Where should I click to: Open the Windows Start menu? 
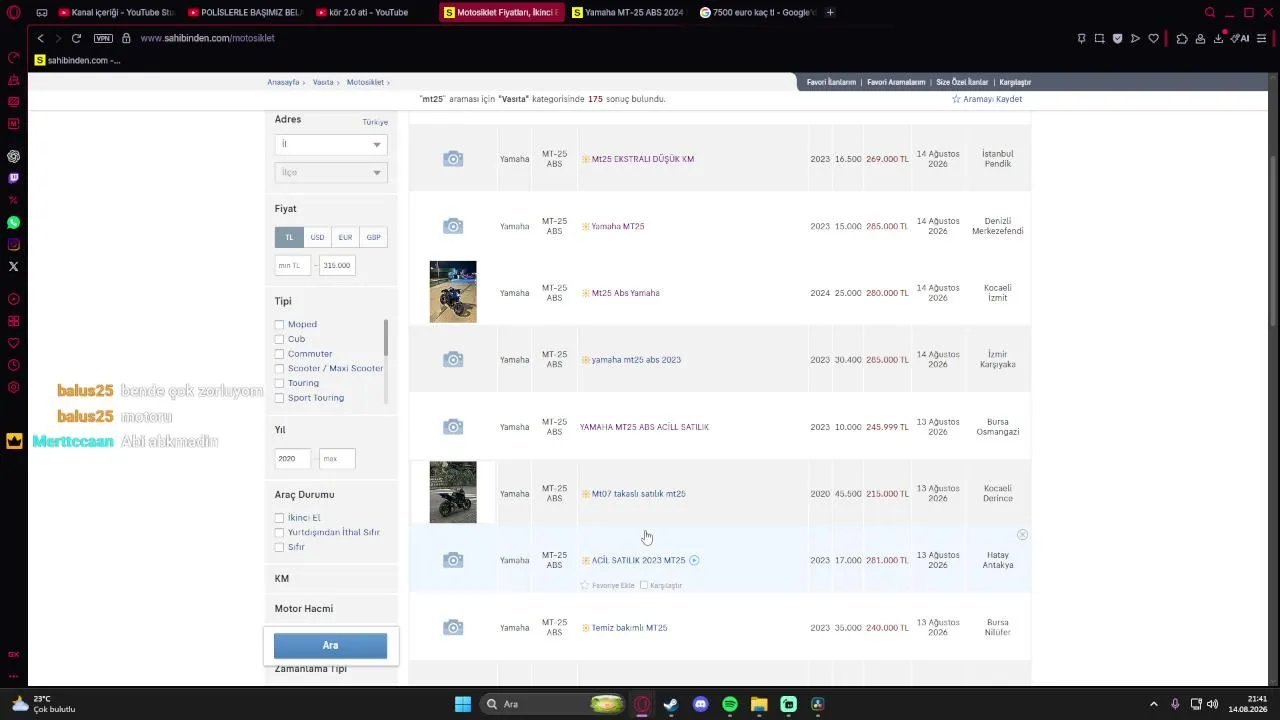(x=462, y=704)
